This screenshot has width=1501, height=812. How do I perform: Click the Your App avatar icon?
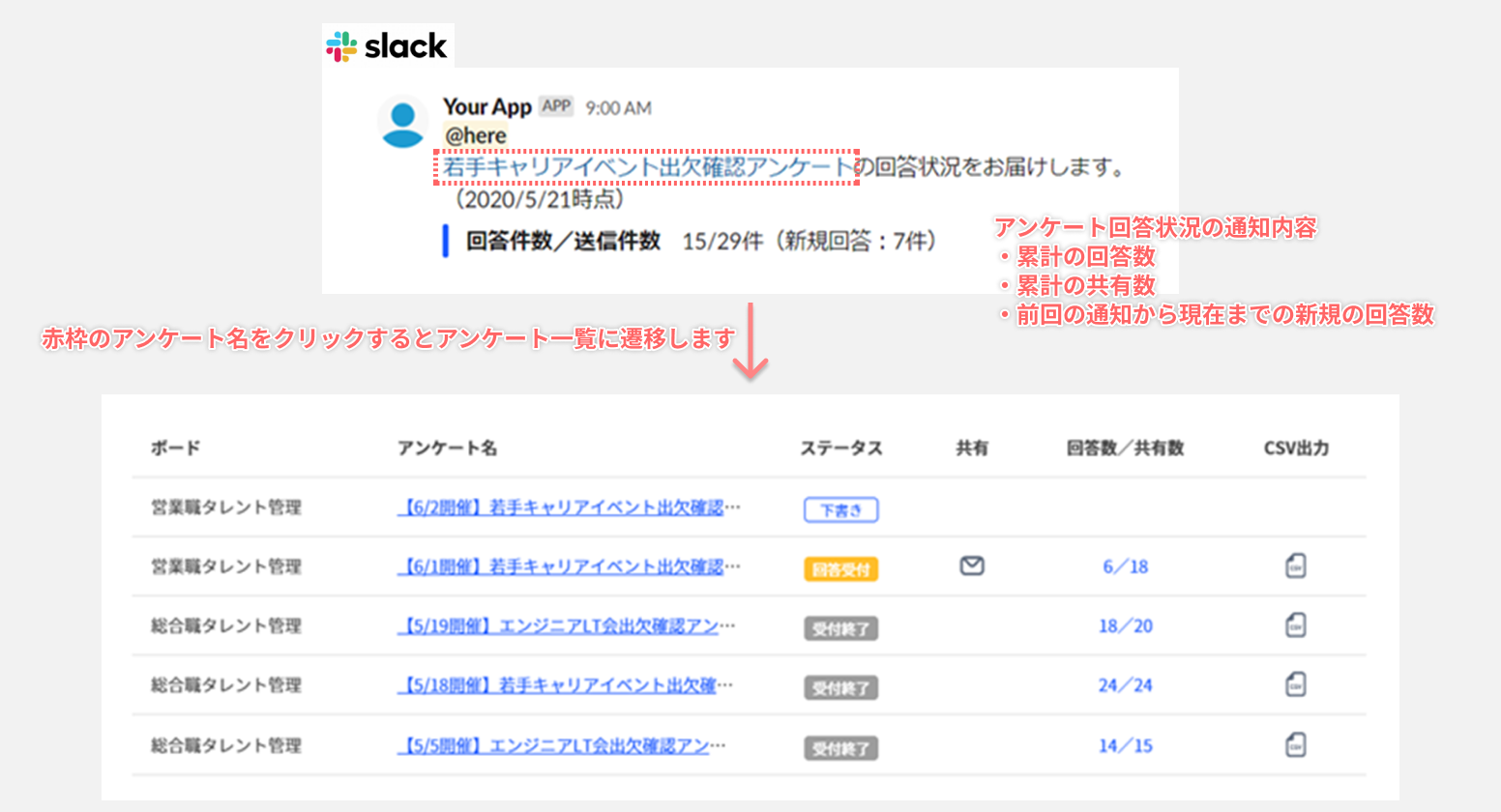(x=402, y=124)
